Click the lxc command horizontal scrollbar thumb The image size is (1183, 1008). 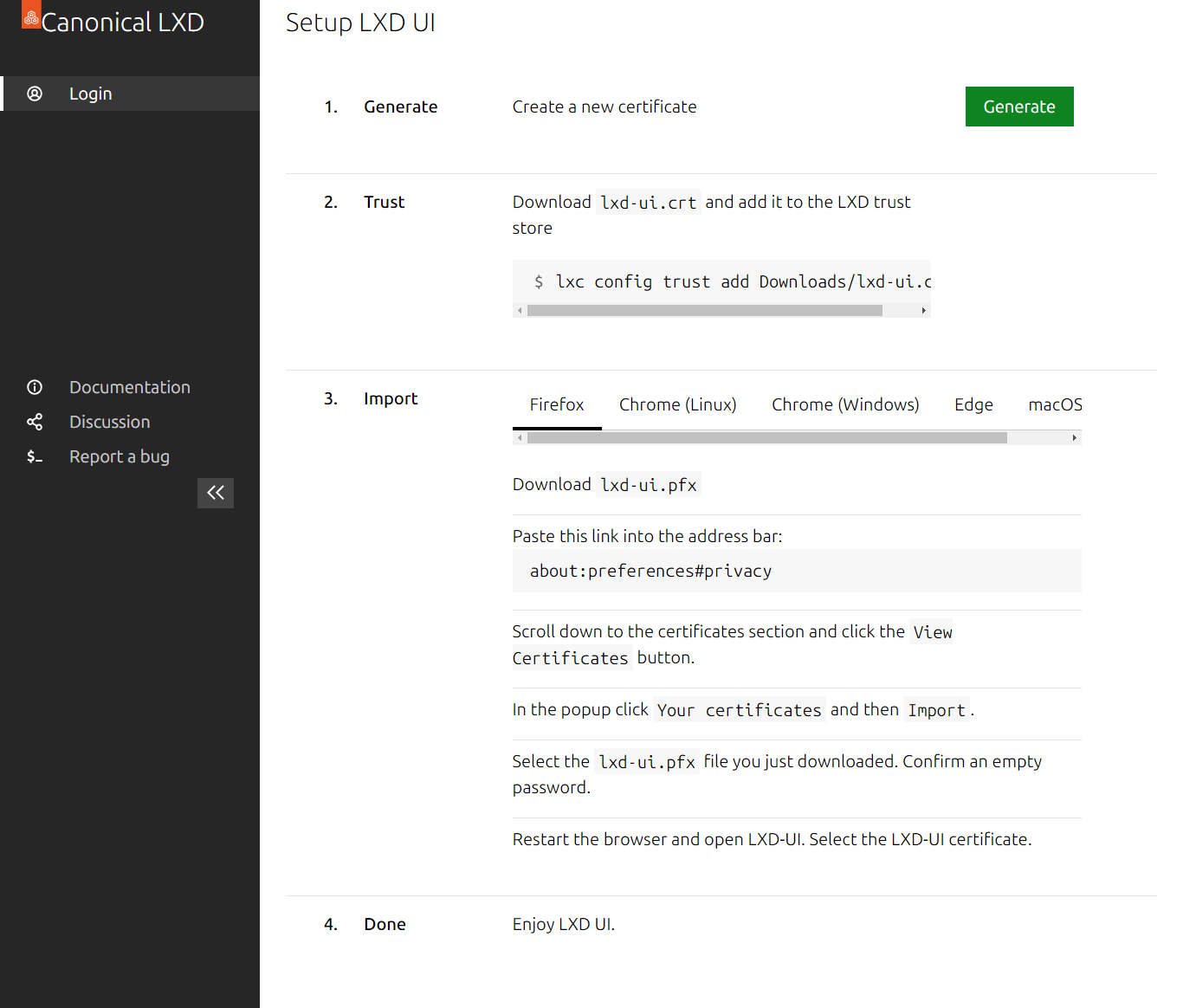tap(705, 310)
